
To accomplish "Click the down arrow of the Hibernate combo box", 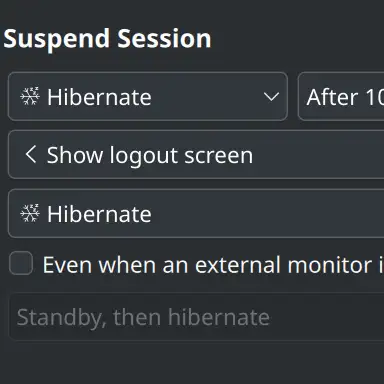I will (271, 97).
